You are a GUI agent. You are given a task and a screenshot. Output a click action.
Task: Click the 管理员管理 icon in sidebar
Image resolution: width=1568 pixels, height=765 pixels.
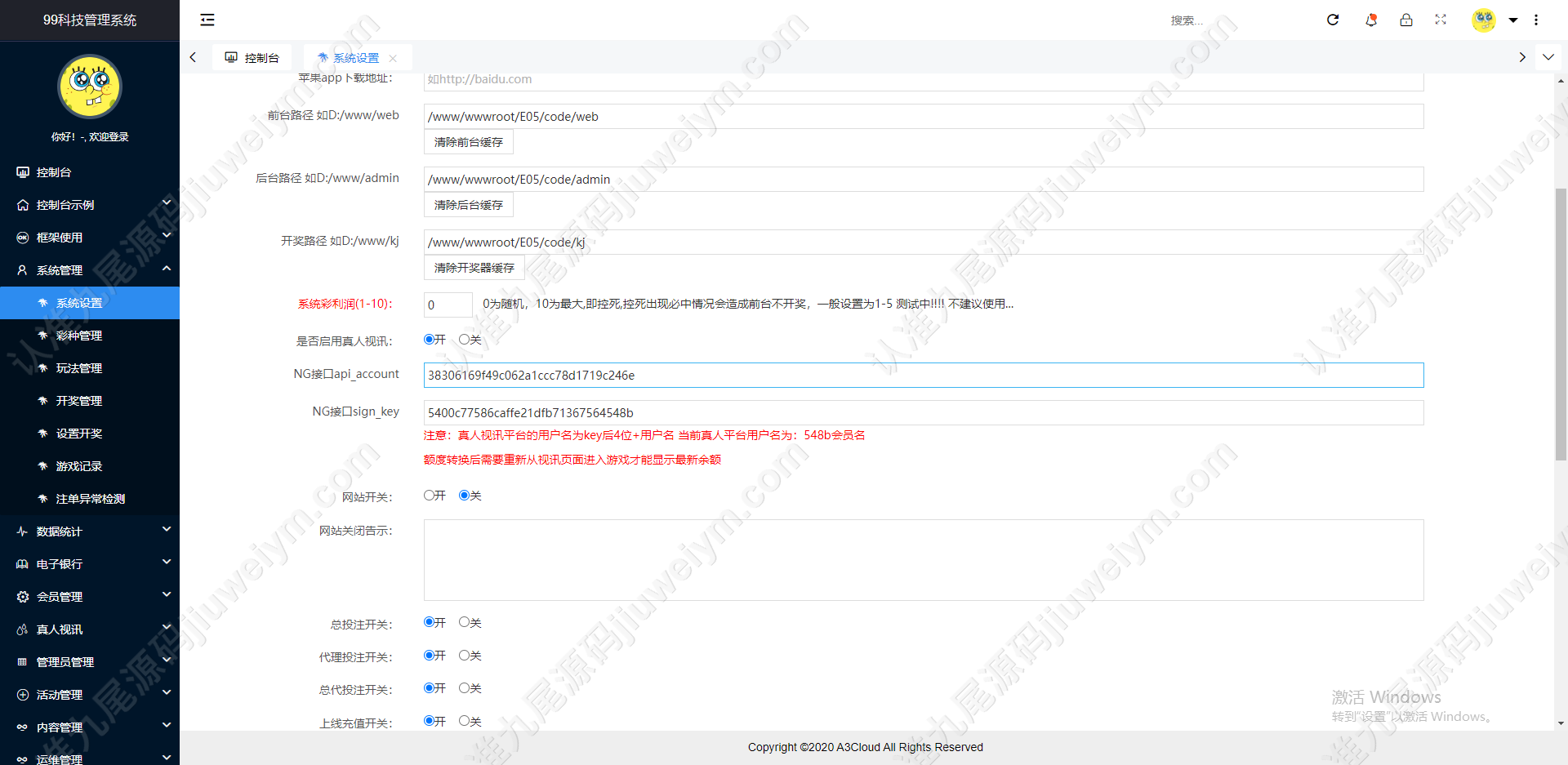[23, 662]
